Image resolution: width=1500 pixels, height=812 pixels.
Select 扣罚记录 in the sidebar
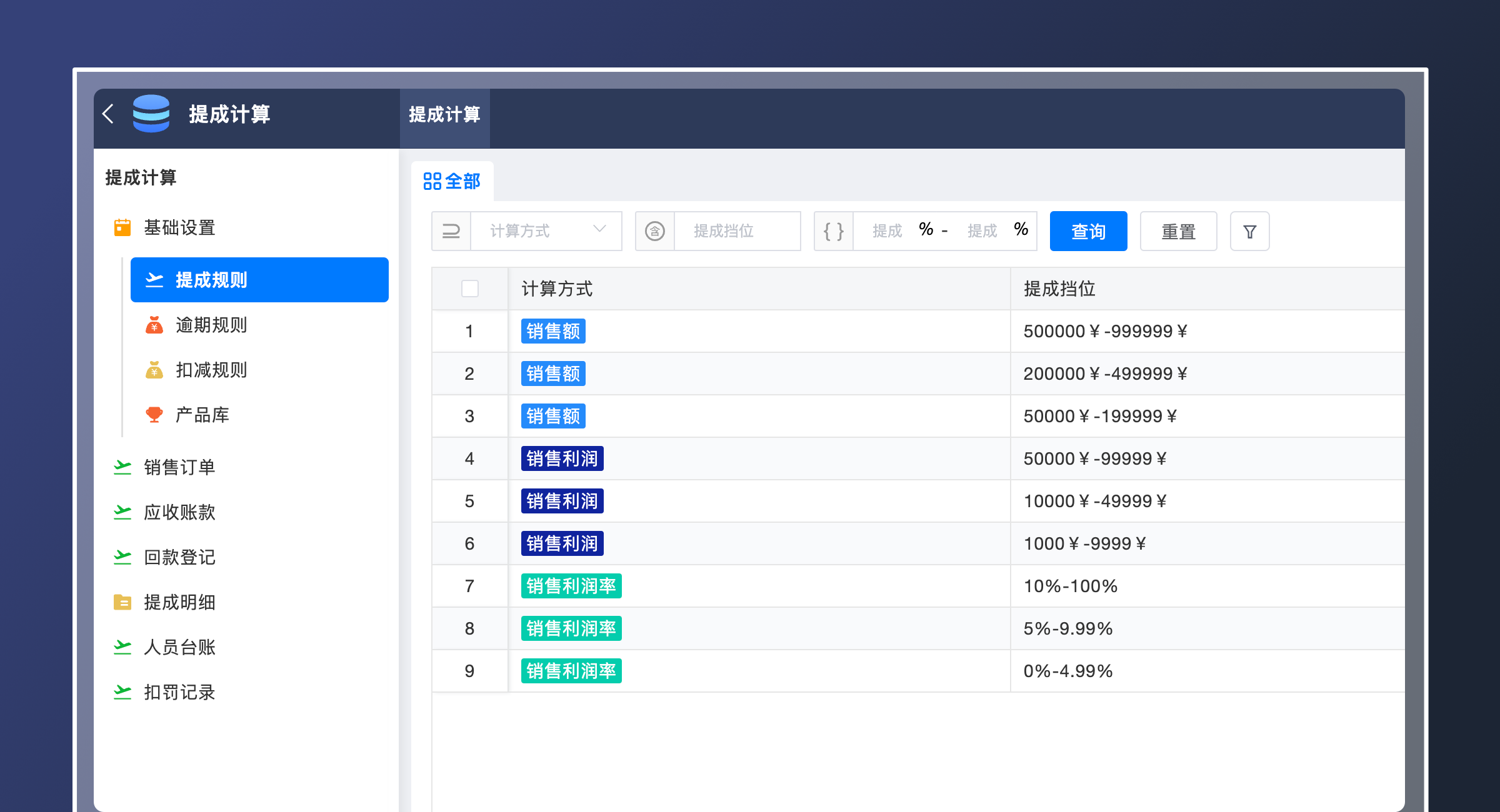click(180, 692)
